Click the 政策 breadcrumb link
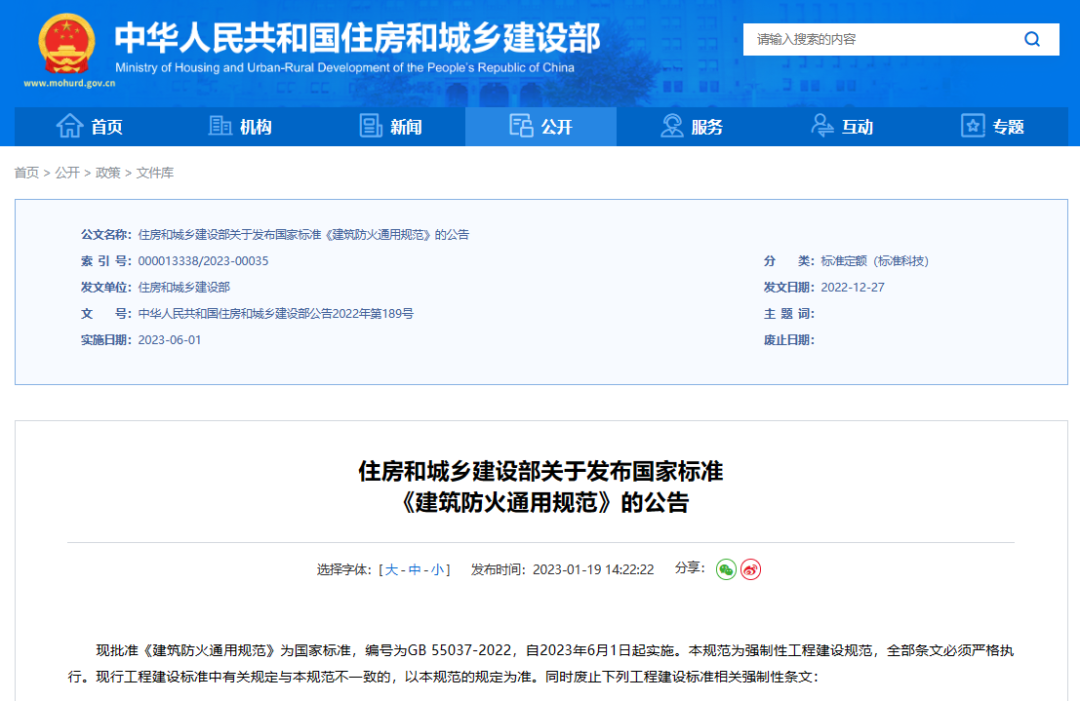 pyautogui.click(x=110, y=173)
